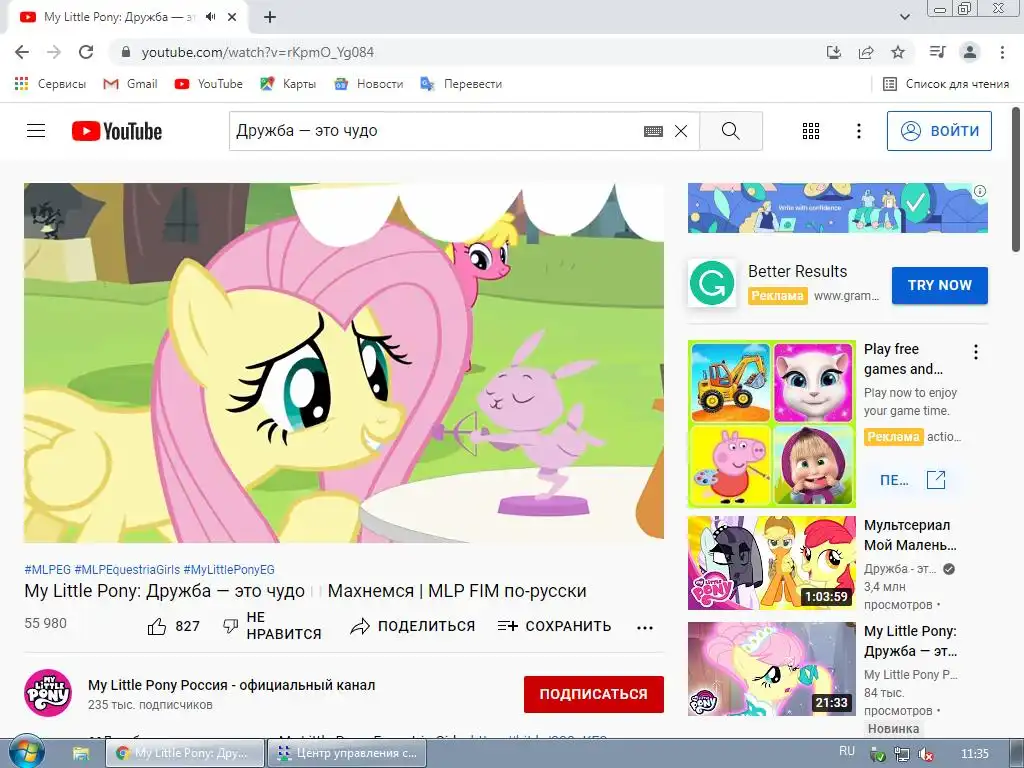
Task: Open the Перевести bookmark
Action: pos(461,84)
